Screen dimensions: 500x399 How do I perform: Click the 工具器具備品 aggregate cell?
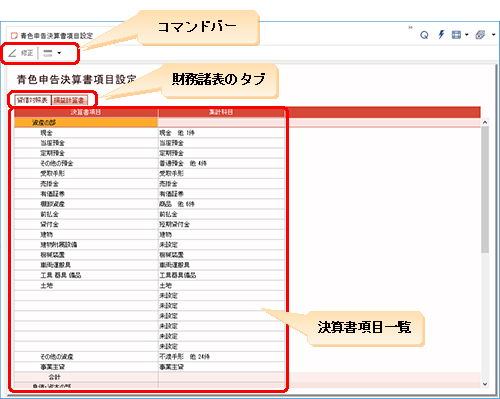pos(221,275)
